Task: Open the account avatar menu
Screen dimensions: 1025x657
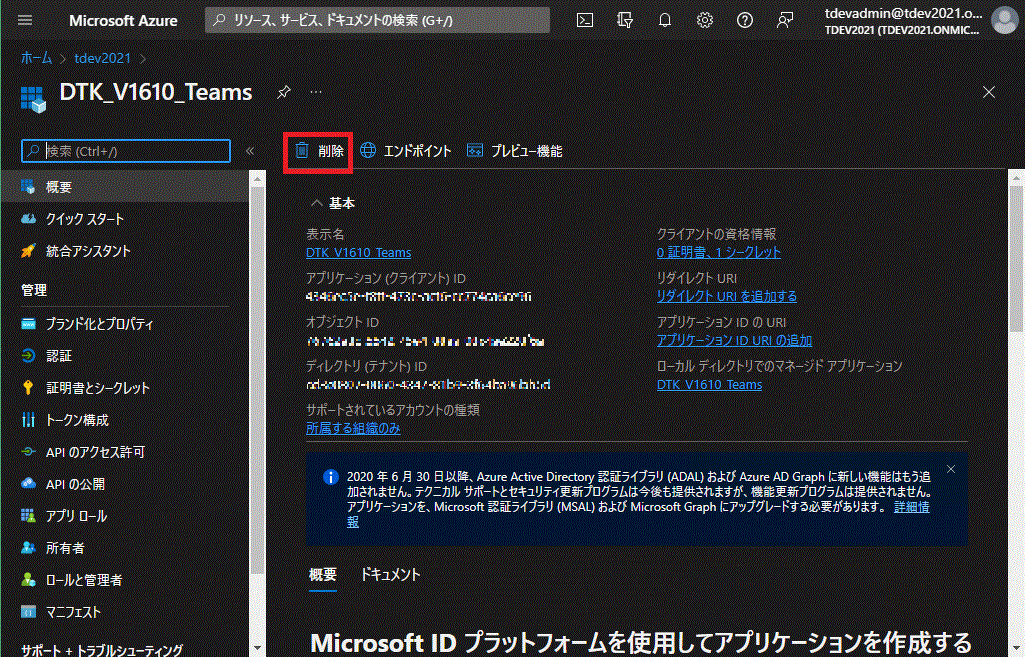Action: point(1004,20)
